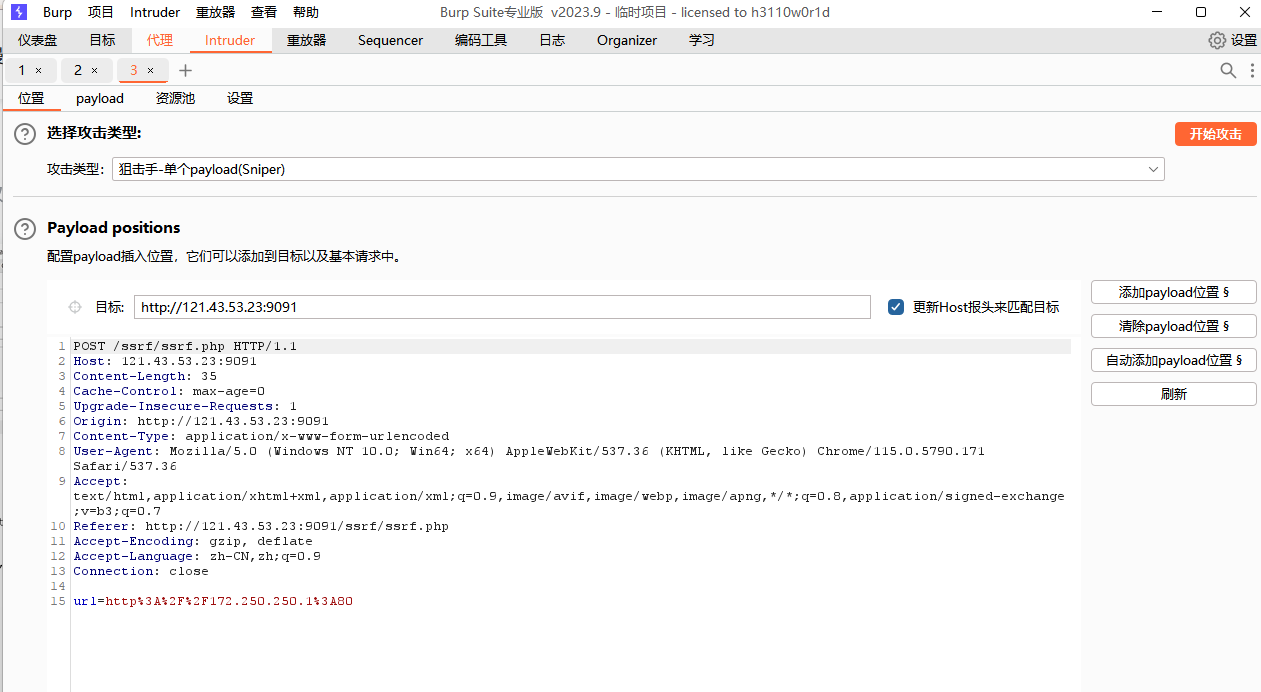Click help icon beside Payload positions

click(x=25, y=228)
